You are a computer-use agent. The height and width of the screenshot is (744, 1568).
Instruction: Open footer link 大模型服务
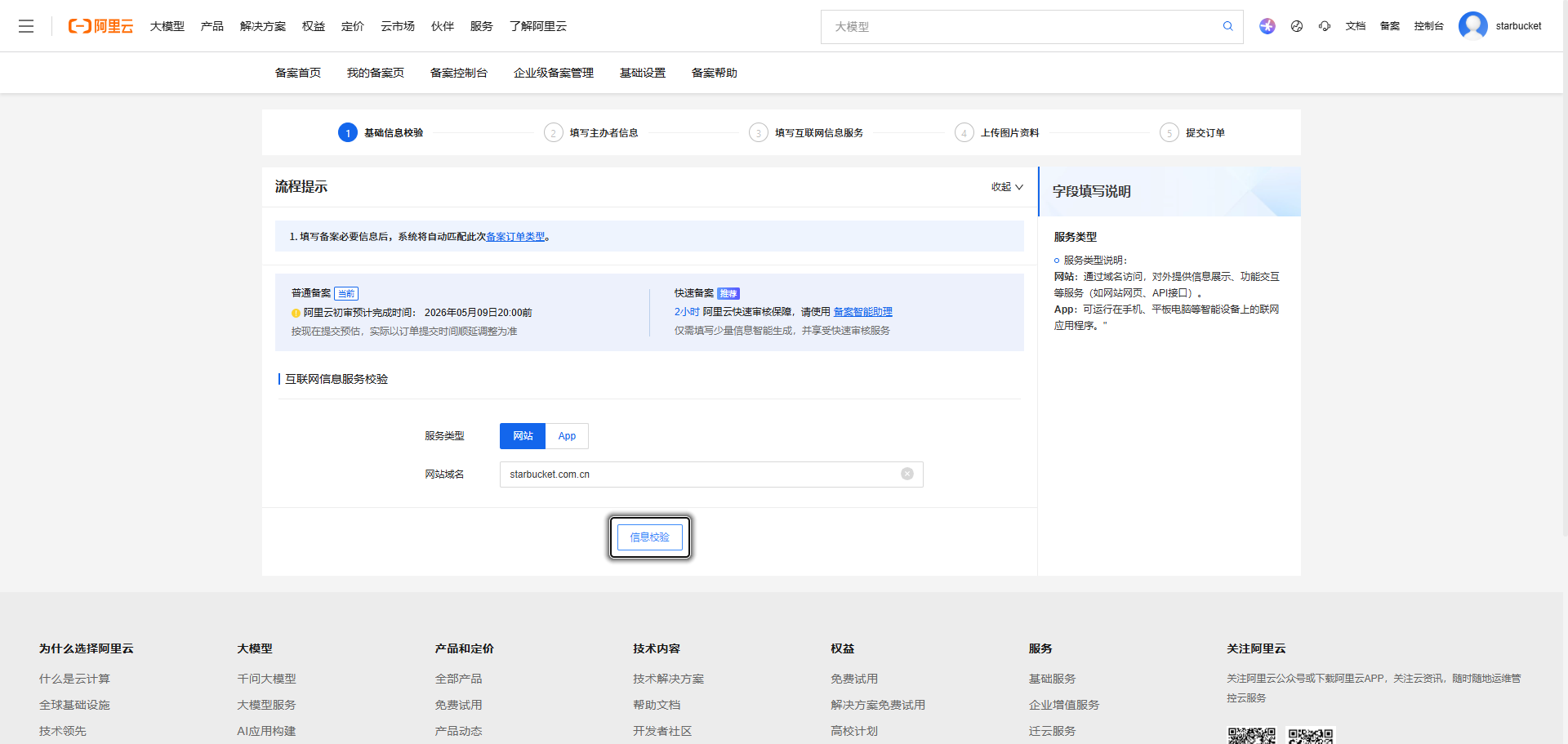coord(266,705)
